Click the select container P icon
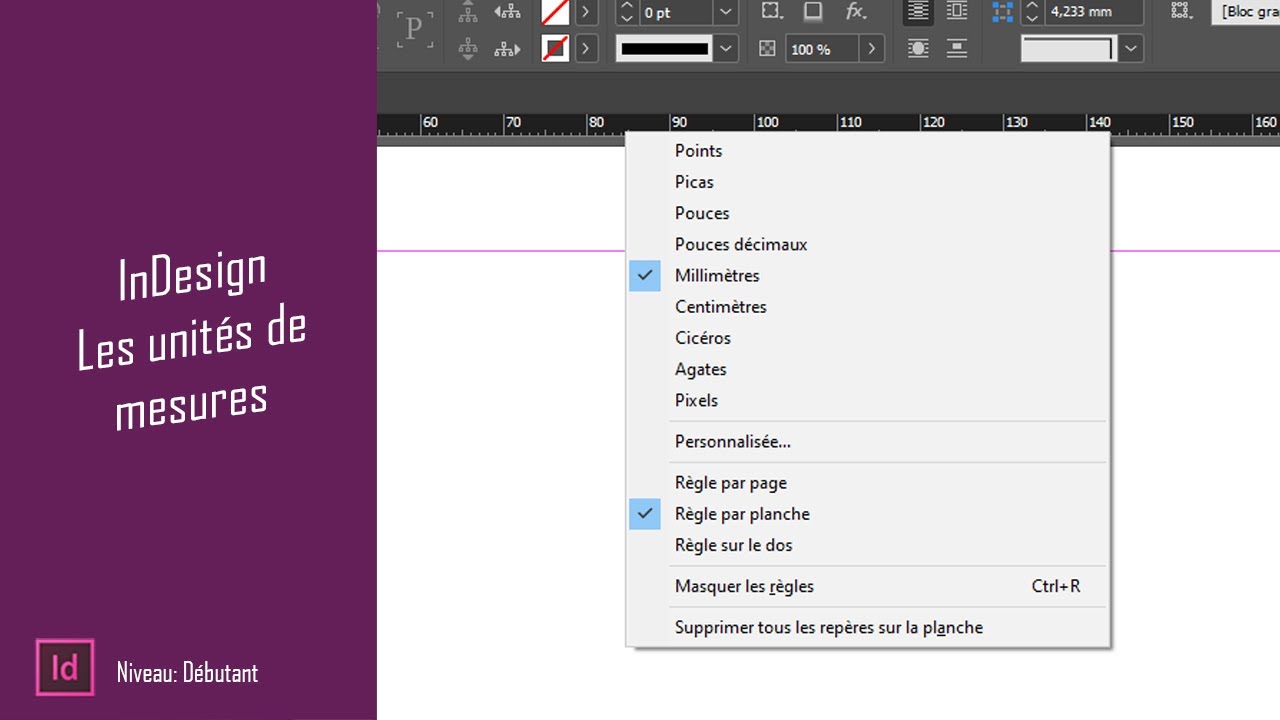Viewport: 1280px width, 720px height. [413, 28]
